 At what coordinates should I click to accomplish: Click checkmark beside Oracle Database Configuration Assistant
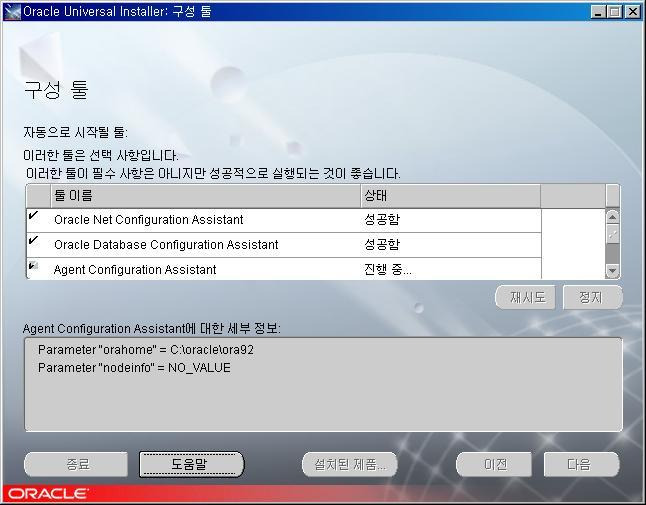pos(33,240)
